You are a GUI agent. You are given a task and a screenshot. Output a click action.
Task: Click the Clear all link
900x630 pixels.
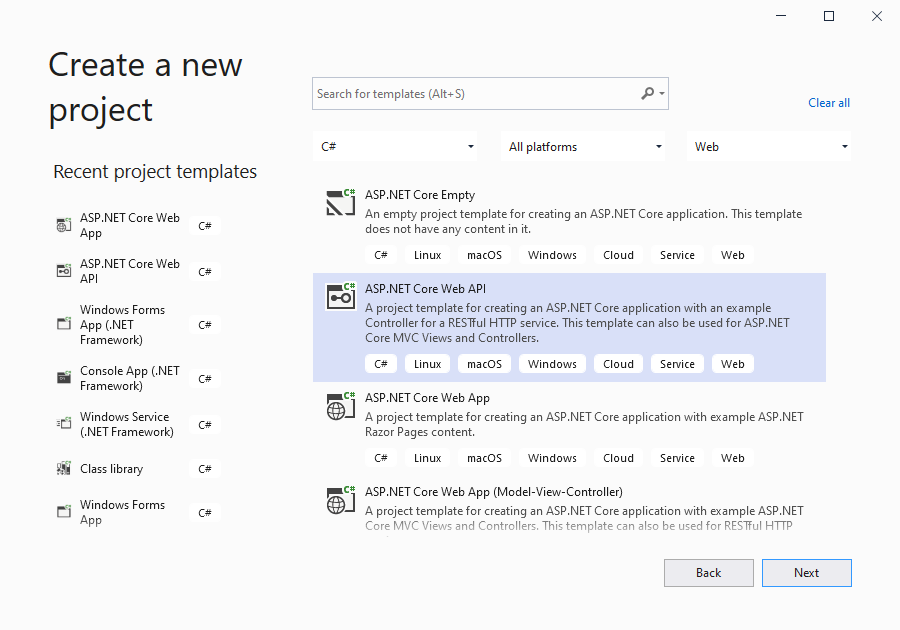[x=829, y=103]
